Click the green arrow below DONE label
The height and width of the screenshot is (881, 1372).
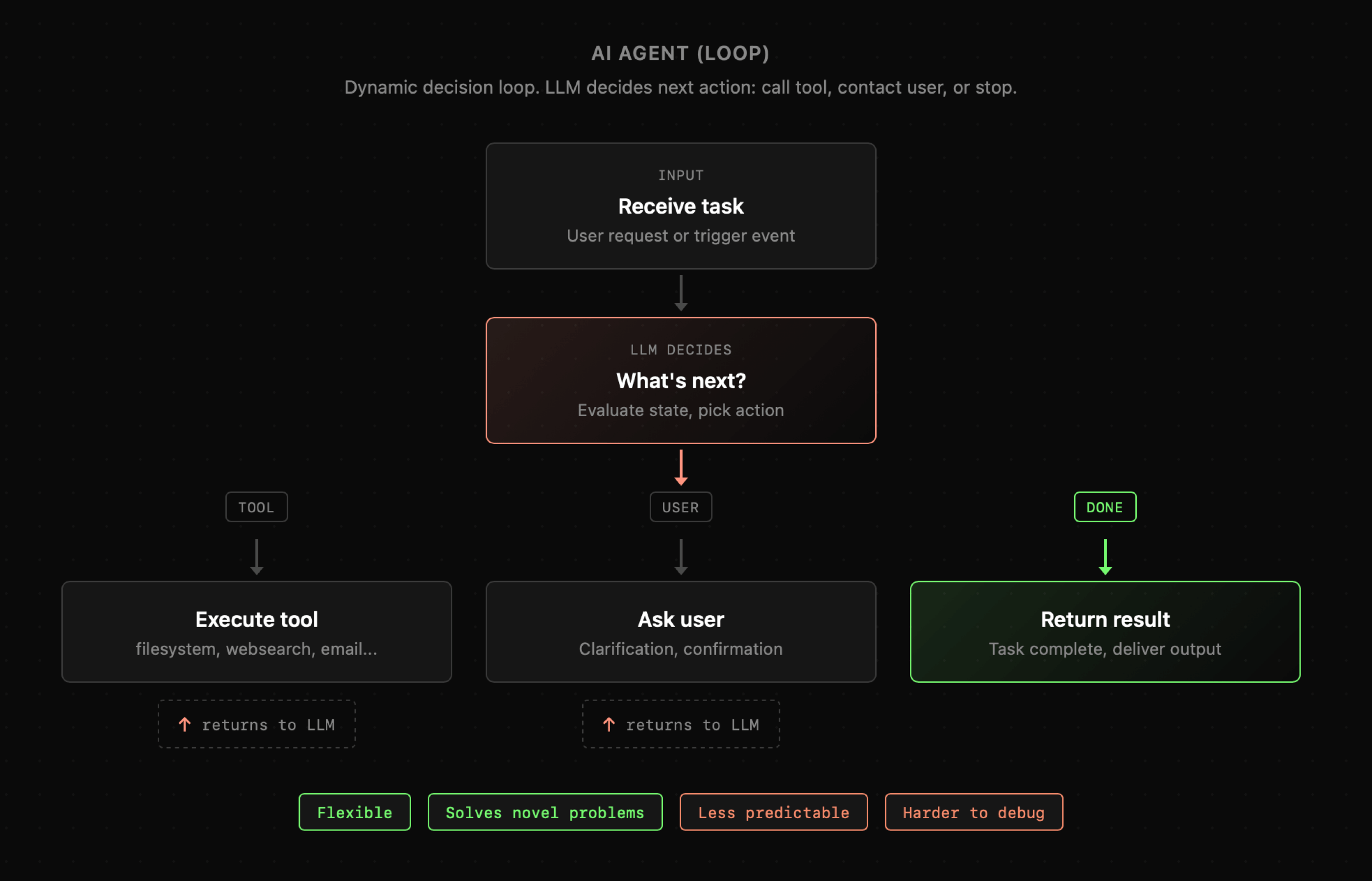coord(1104,556)
